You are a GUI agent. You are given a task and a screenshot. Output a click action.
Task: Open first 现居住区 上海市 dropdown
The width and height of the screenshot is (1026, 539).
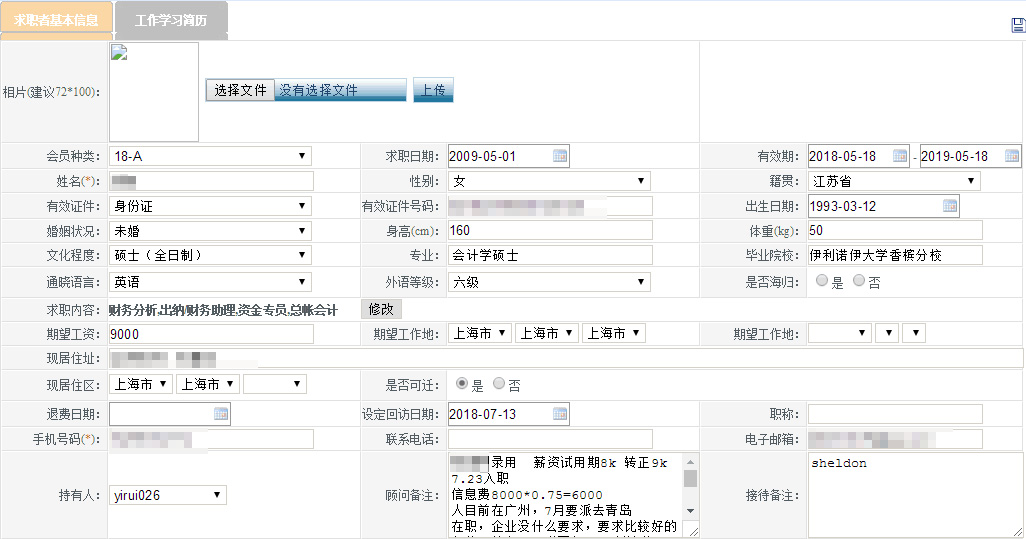click(141, 384)
